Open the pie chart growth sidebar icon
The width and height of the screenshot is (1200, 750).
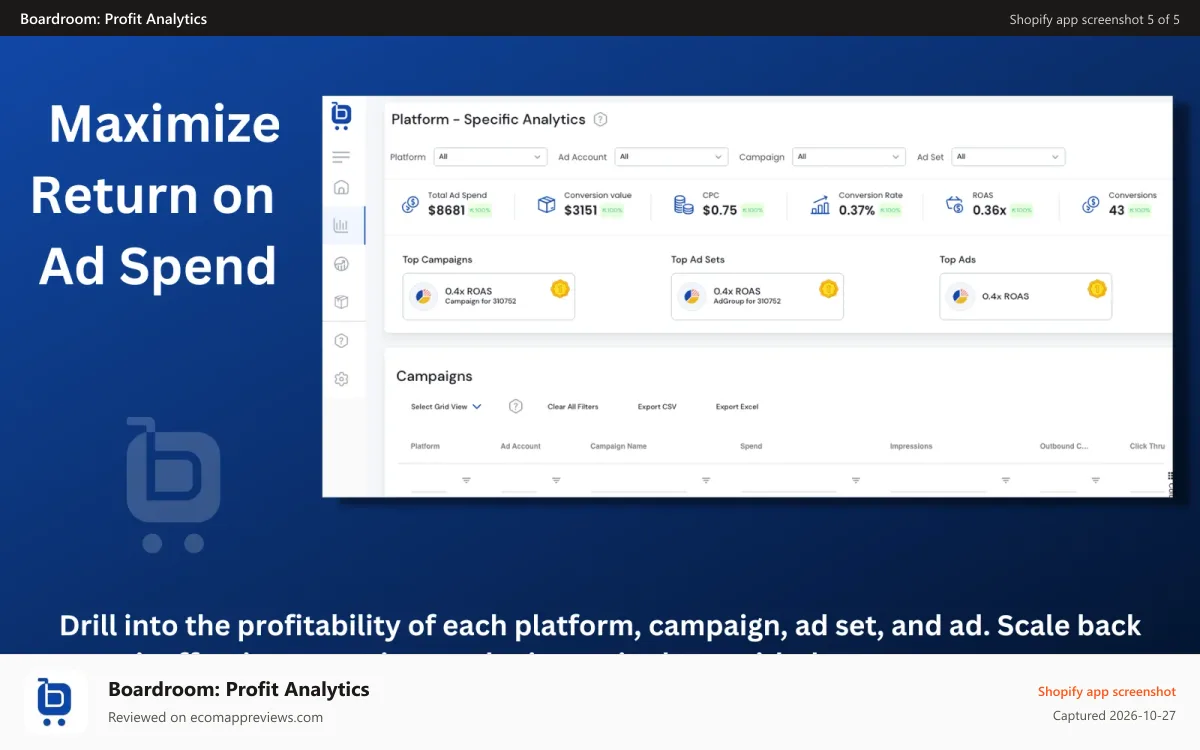pos(341,264)
